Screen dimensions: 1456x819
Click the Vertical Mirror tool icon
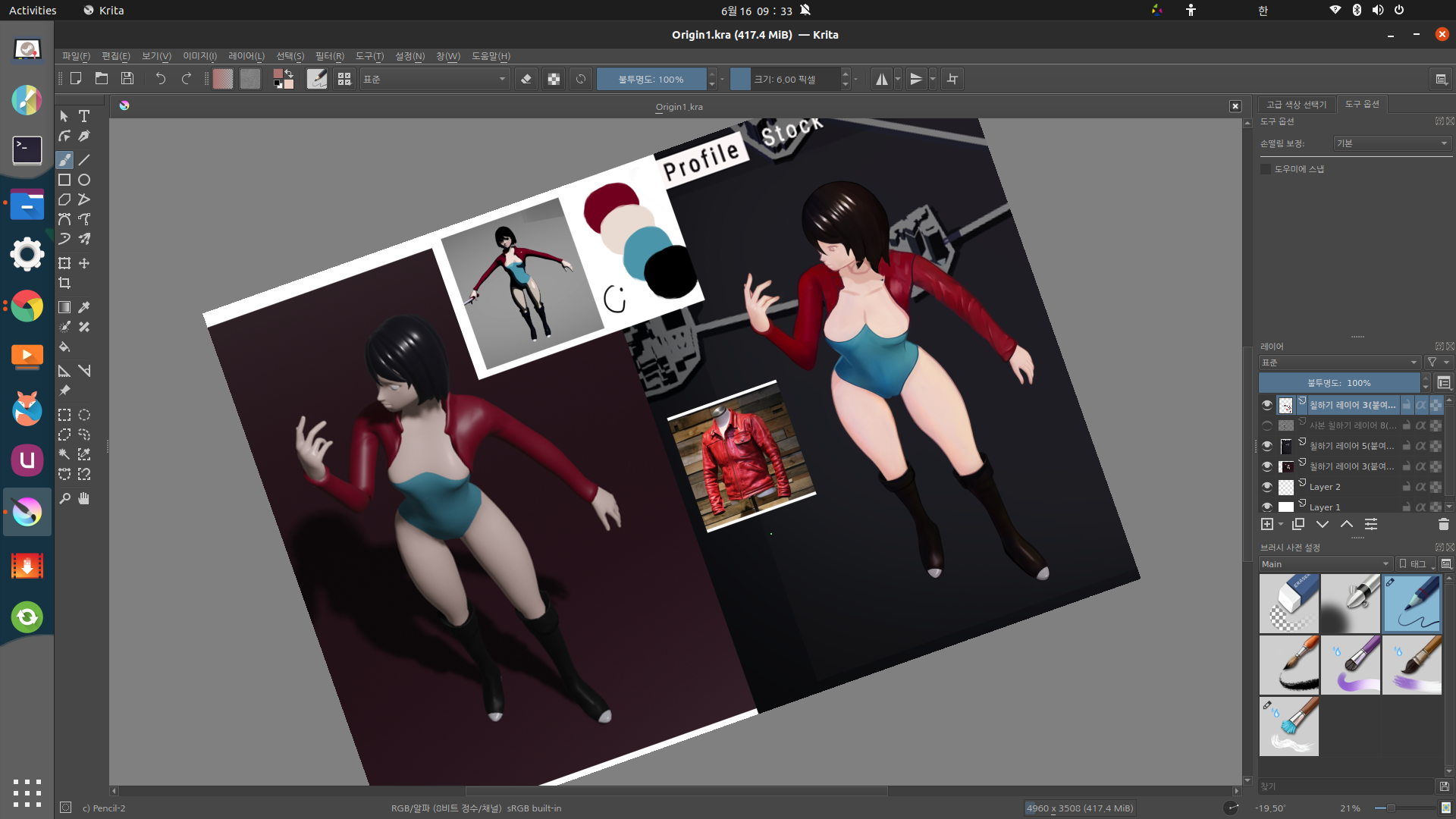(916, 79)
